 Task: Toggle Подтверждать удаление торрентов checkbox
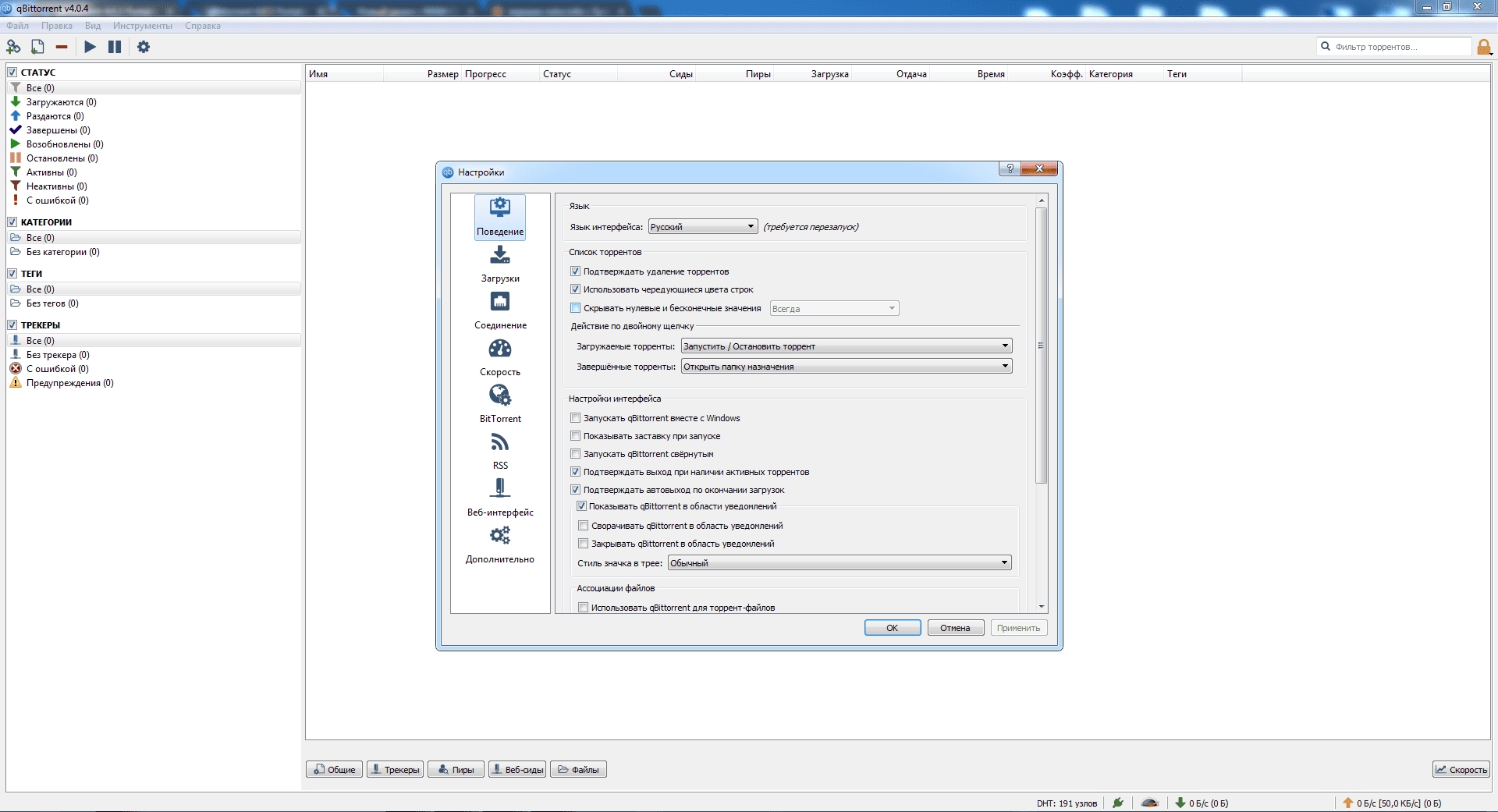(576, 271)
